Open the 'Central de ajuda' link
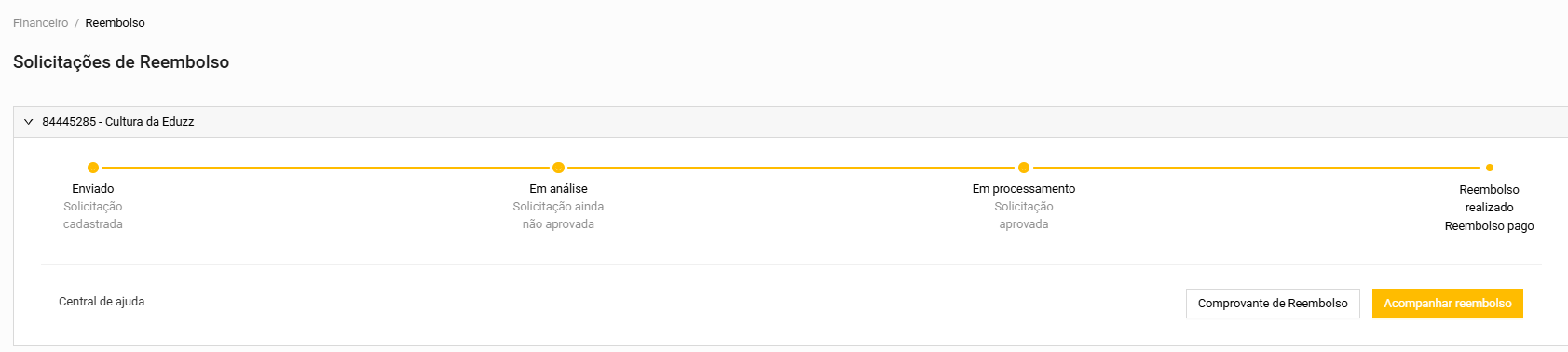This screenshot has height=352, width=1568. pyautogui.click(x=102, y=302)
